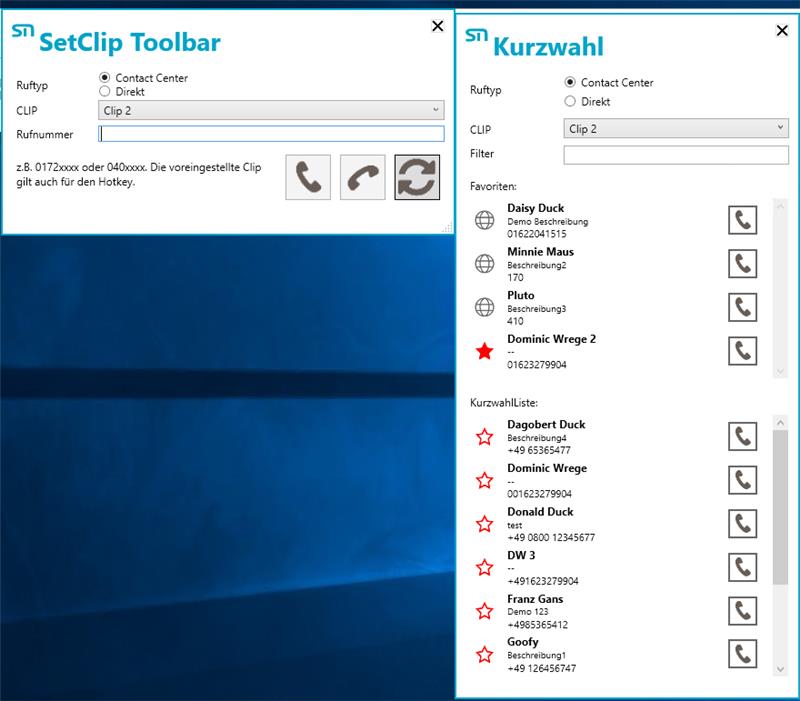Dial Donald Duck with the phone icon
Viewport: 800px width, 701px height.
click(x=742, y=524)
